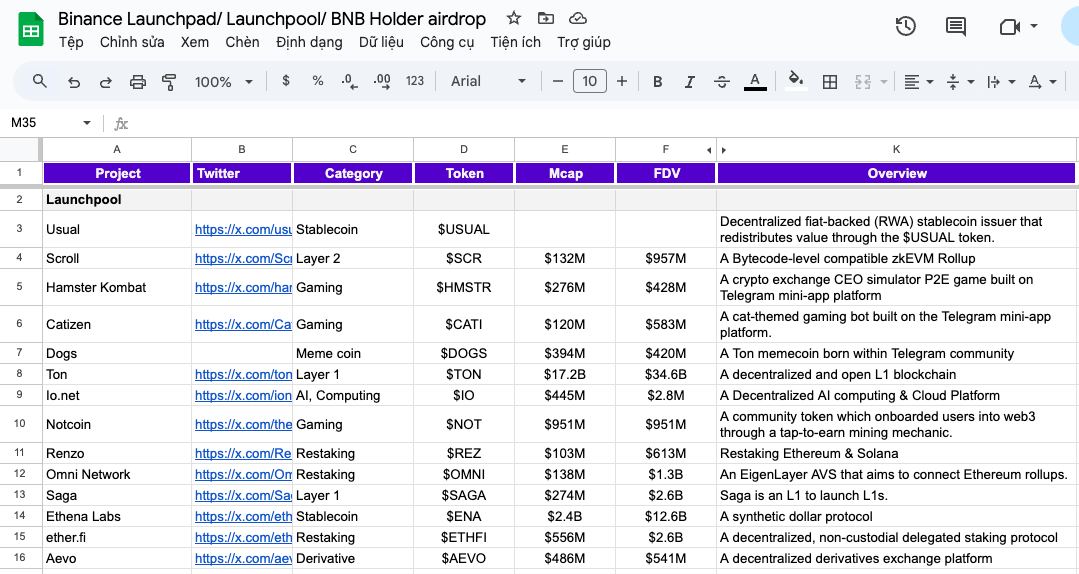The image size is (1079, 574).
Task: Expand hidden columns arrow before column K
Action: [x=723, y=149]
